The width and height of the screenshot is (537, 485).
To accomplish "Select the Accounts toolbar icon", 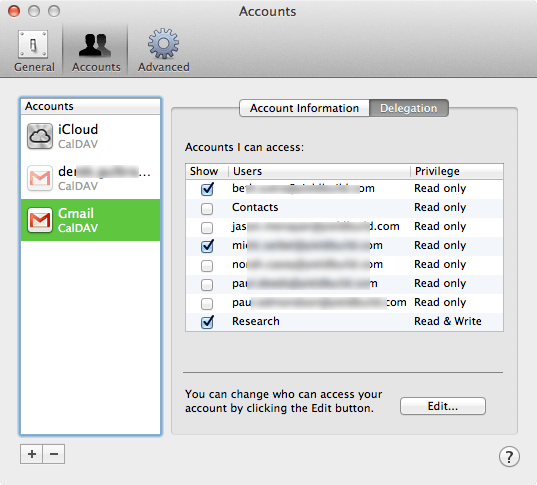I will pyautogui.click(x=96, y=51).
